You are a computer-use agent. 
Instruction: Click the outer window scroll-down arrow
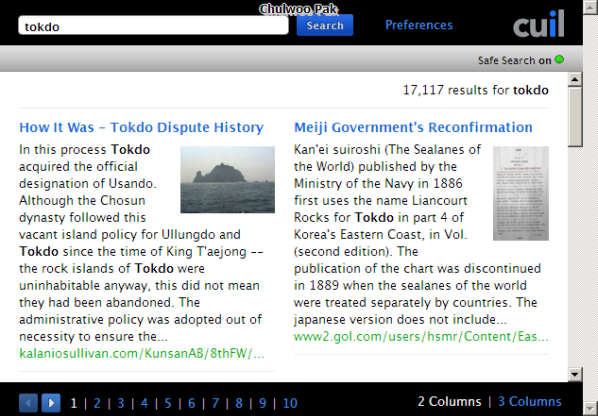click(x=590, y=408)
